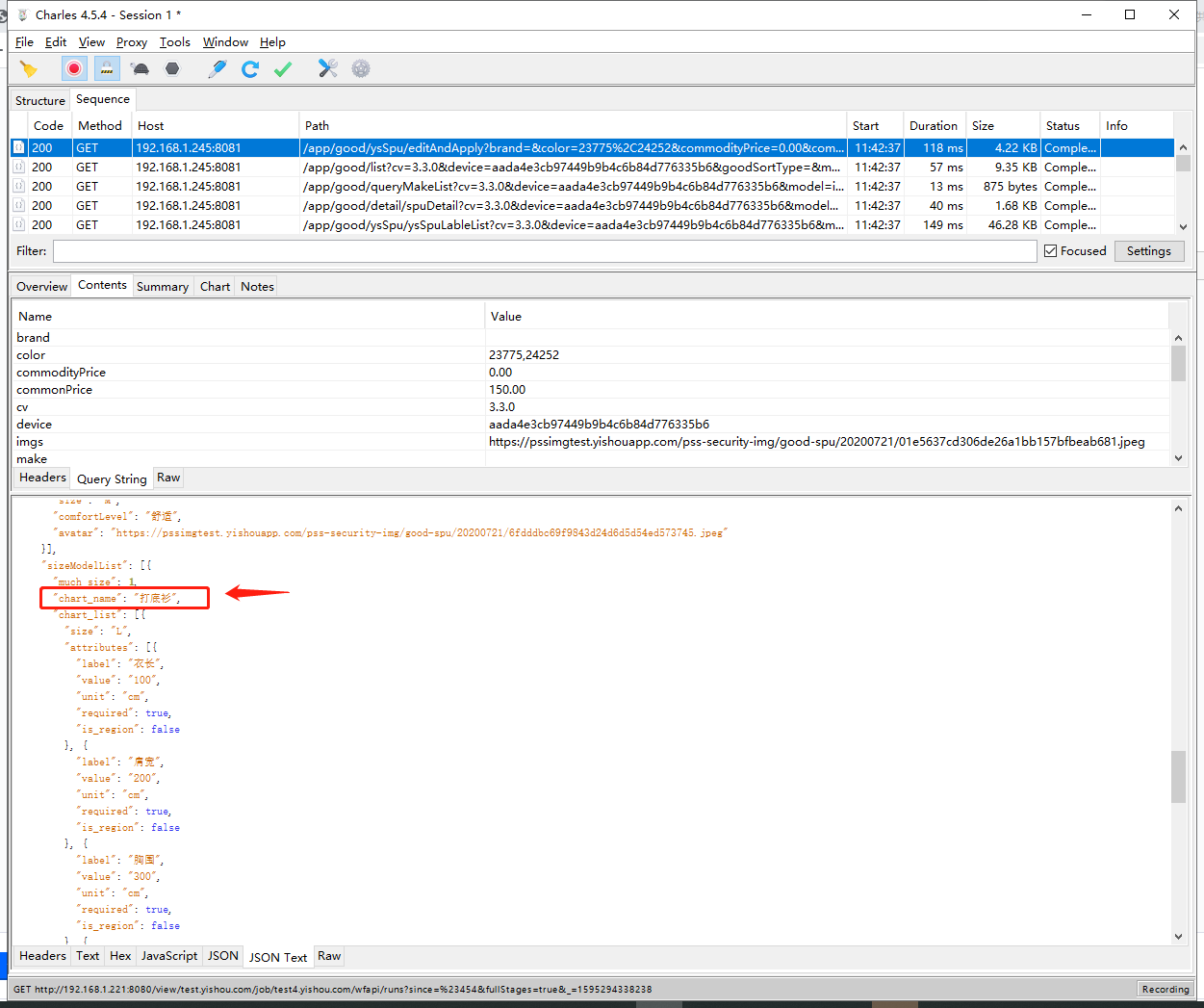Click the request list scrollbar up arrow
1204x1008 pixels.
click(1183, 146)
